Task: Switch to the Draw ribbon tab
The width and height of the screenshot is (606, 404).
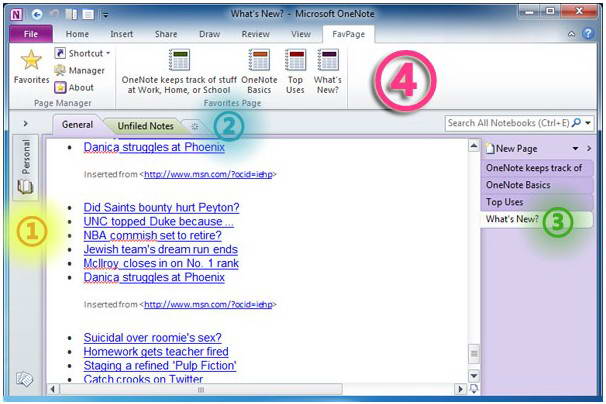Action: pyautogui.click(x=209, y=34)
